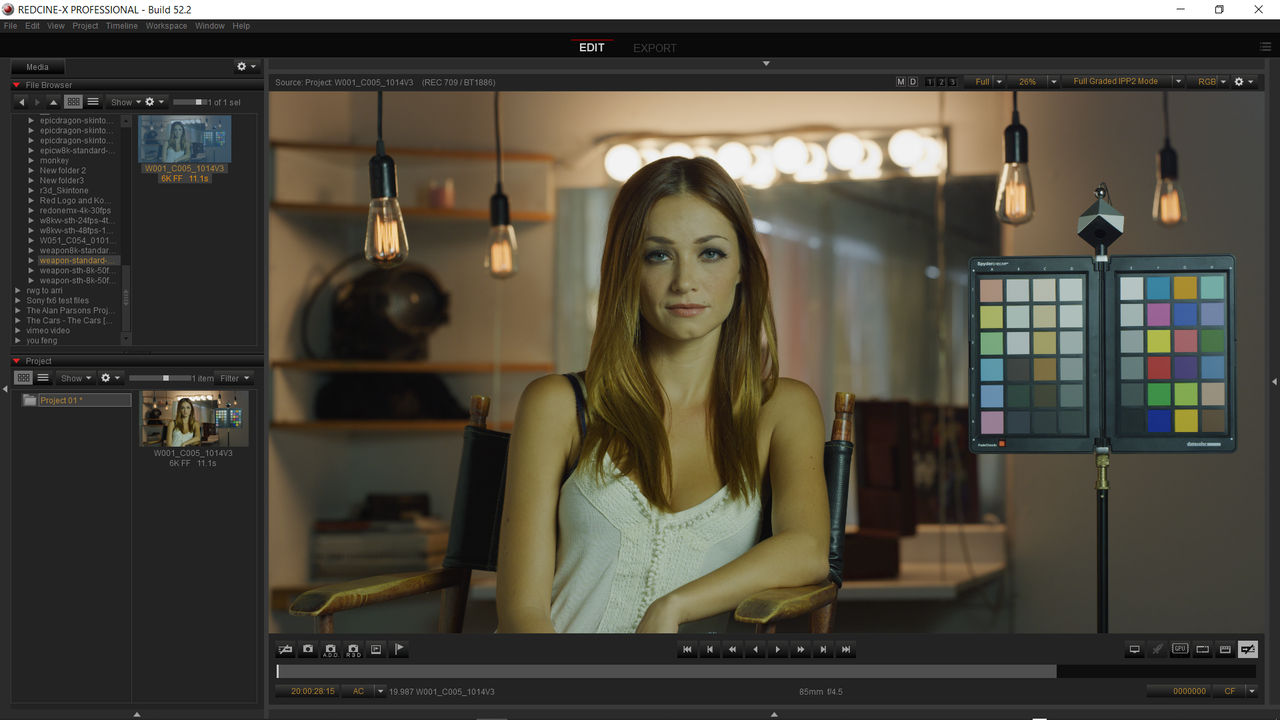Screen dimensions: 1280x720
Task: Collapse the File Browser section
Action: pos(16,85)
